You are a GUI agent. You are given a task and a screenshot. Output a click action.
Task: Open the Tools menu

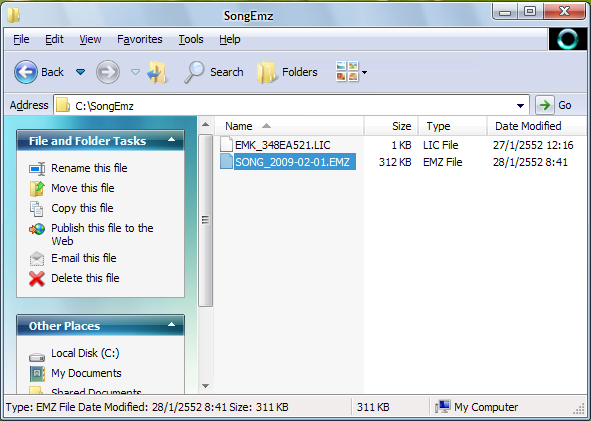point(191,39)
